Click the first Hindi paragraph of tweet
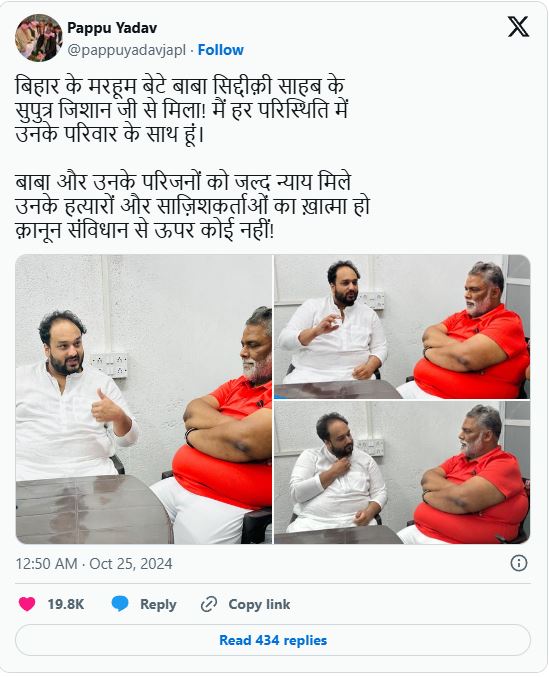549x677 pixels. 181,111
